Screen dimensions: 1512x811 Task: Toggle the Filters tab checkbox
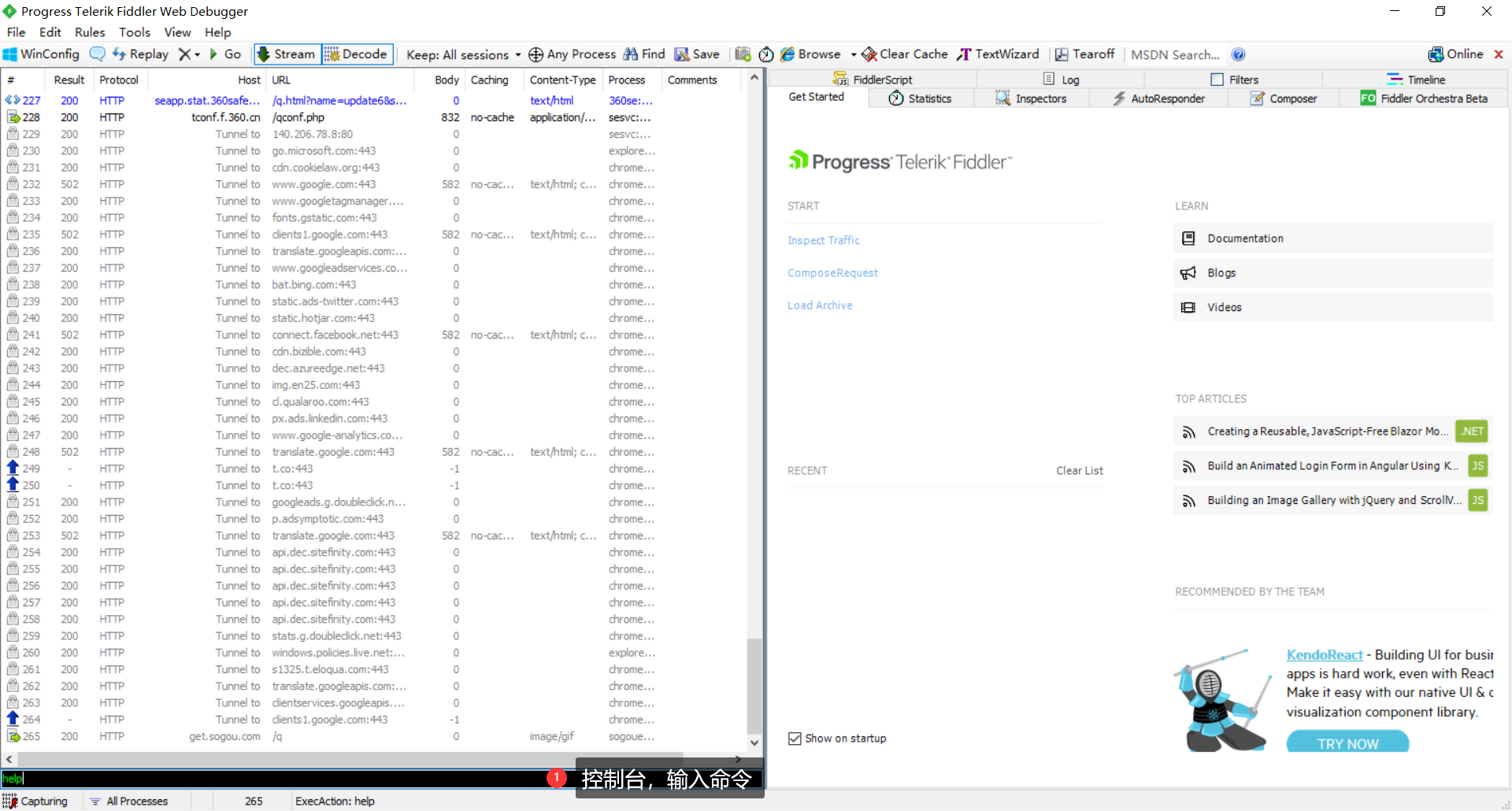(1217, 80)
